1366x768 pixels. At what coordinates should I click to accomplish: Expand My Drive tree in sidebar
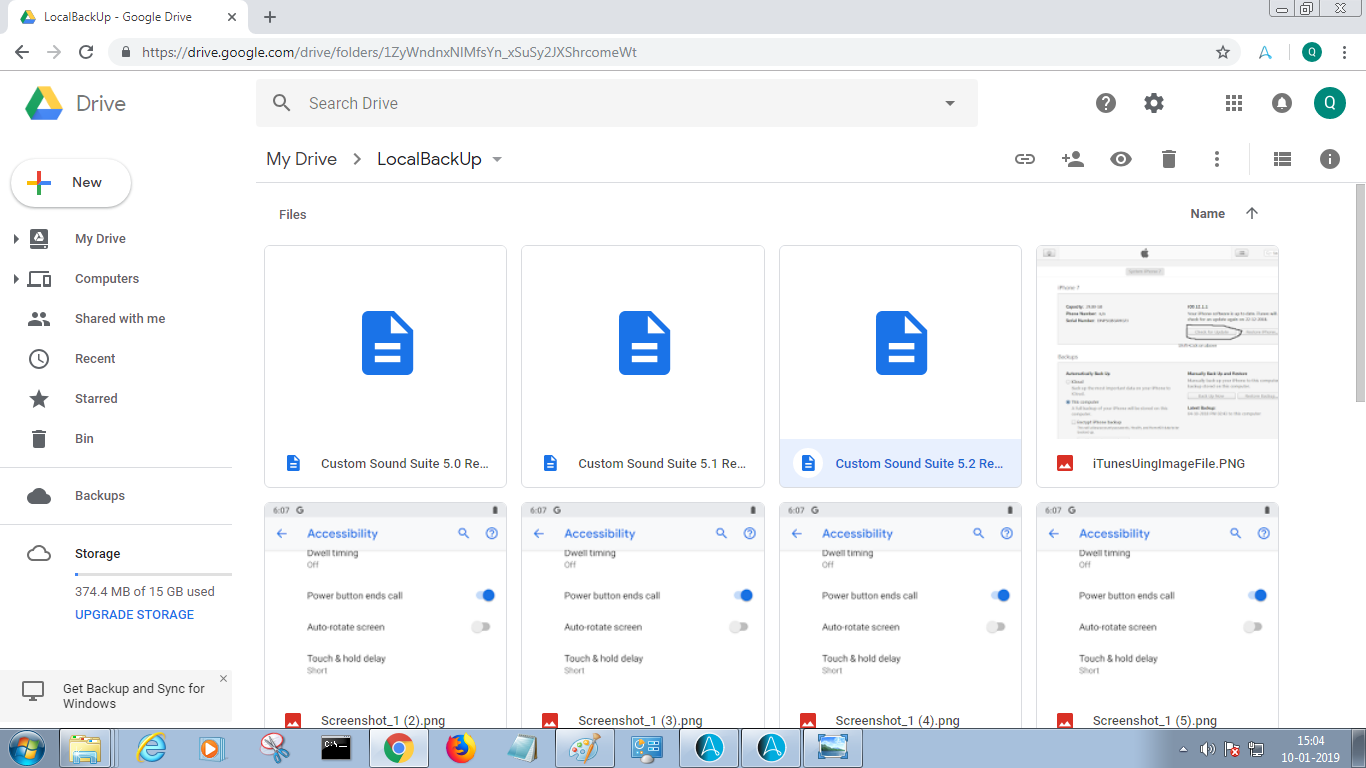click(16, 239)
